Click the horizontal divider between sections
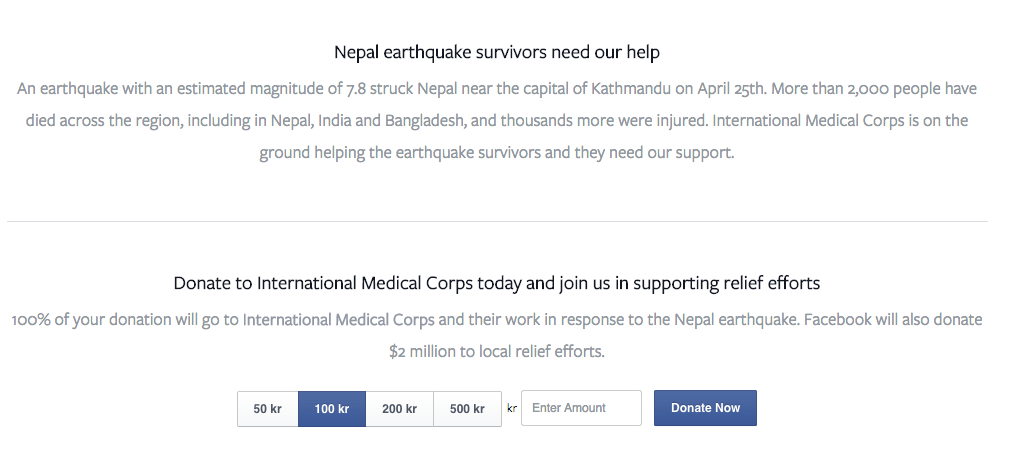This screenshot has height=460, width=1033. click(497, 221)
